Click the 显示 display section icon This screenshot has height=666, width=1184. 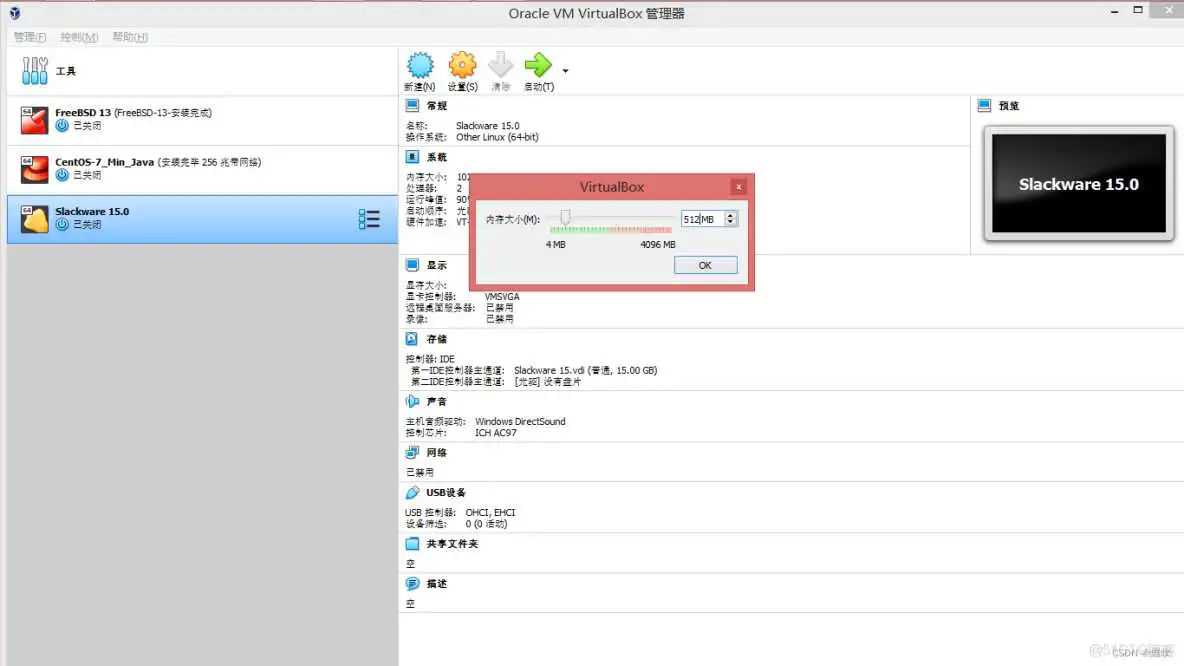[x=413, y=264]
